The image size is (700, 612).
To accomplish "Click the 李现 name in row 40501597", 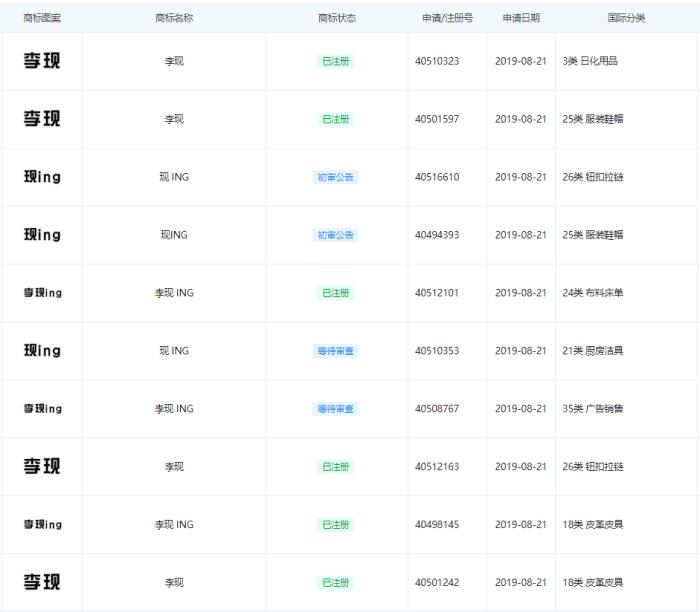I will tap(174, 119).
